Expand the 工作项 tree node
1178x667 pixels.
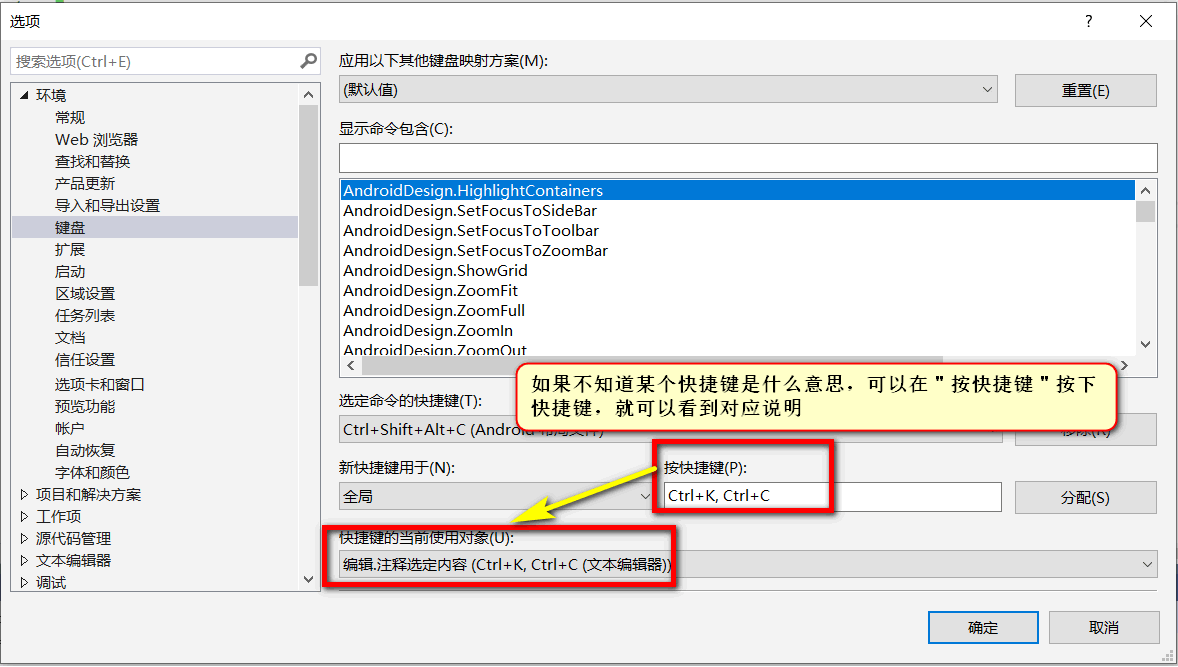[24, 516]
